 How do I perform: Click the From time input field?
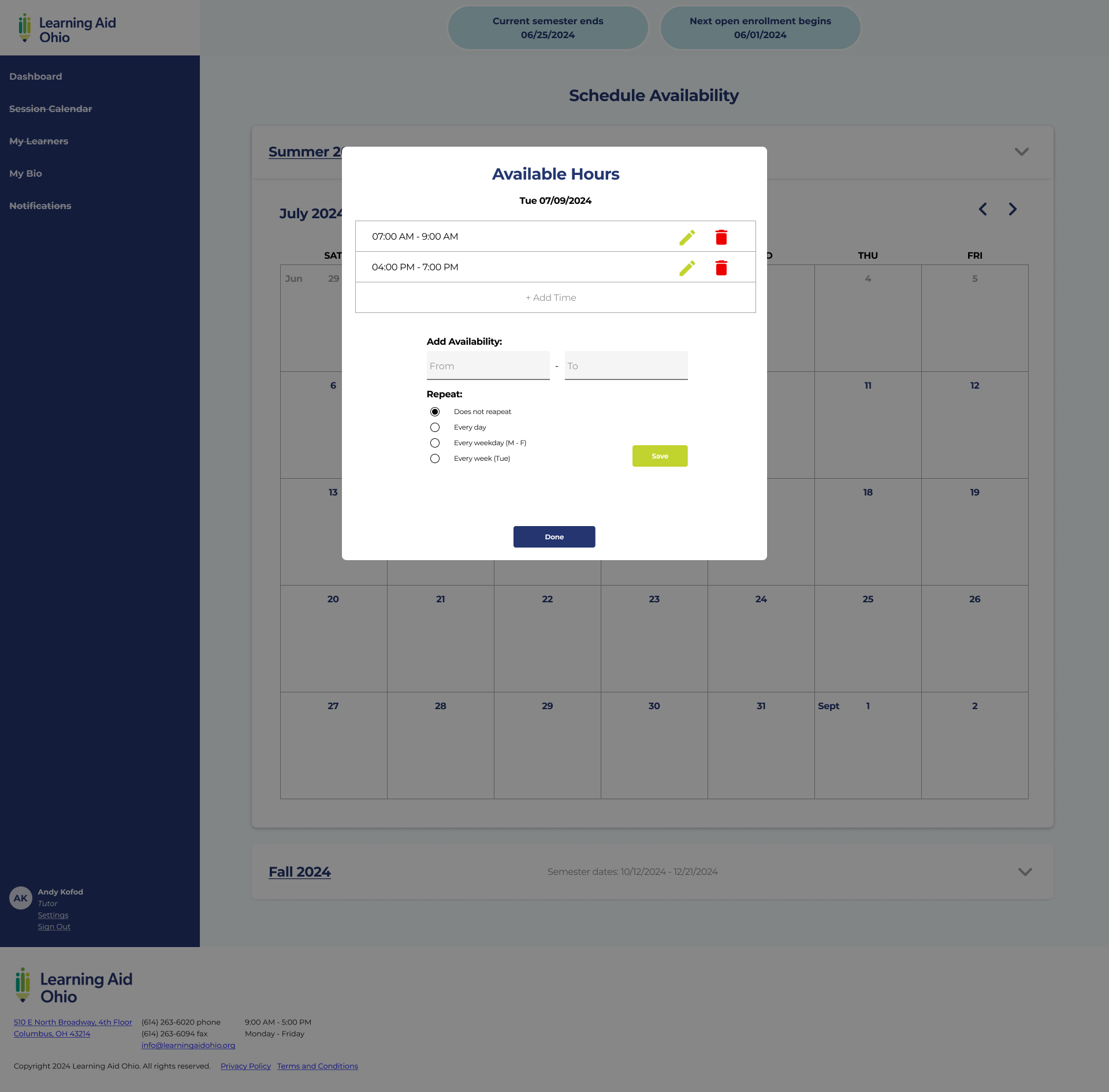[x=488, y=366]
